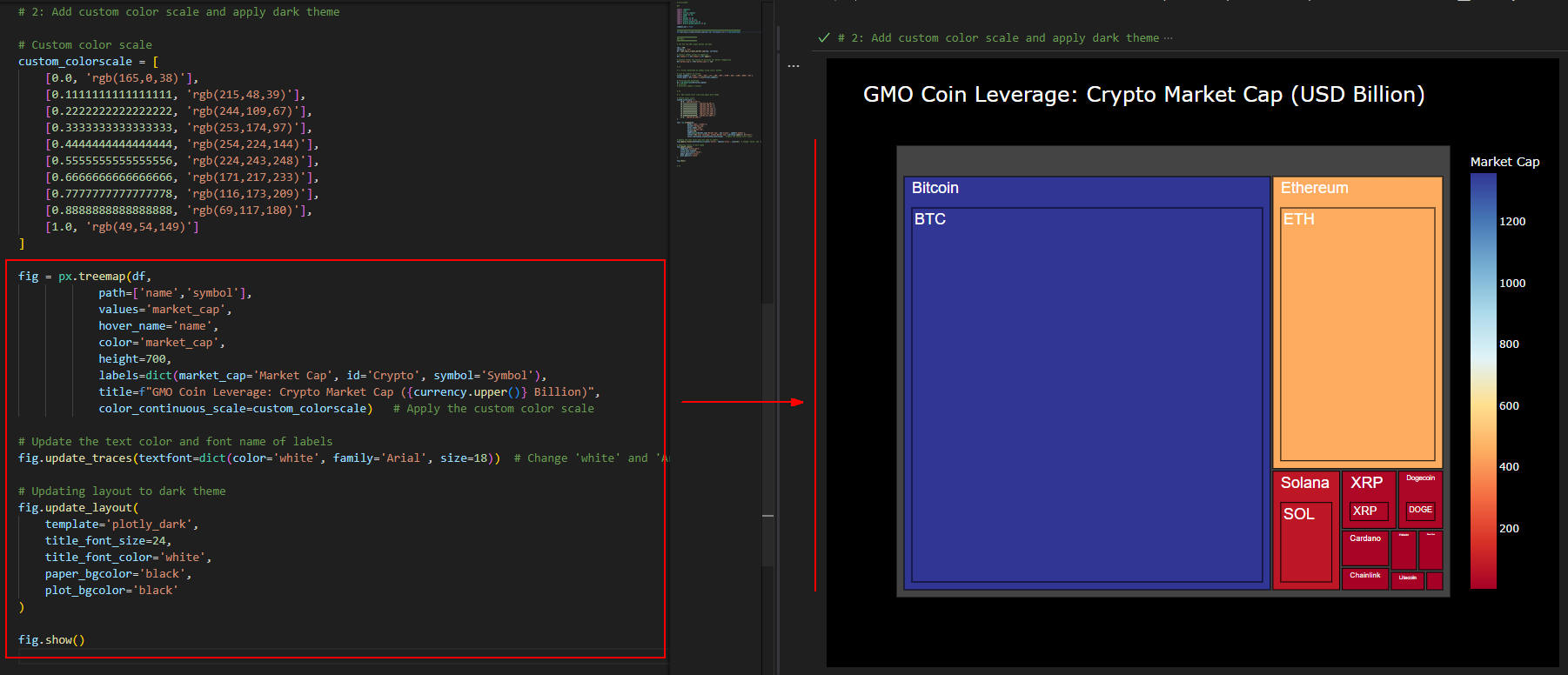Screen dimensions: 1568x675
Task: Click the chart title 'GMO Coin Leverage: Crypto Market Cap'
Action: (1143, 95)
